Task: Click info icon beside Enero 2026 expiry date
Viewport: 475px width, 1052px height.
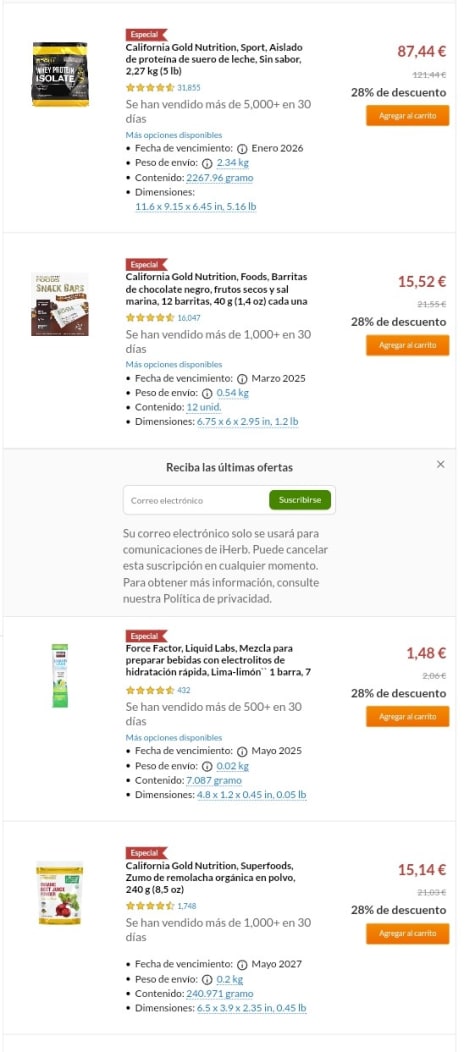Action: (x=242, y=148)
